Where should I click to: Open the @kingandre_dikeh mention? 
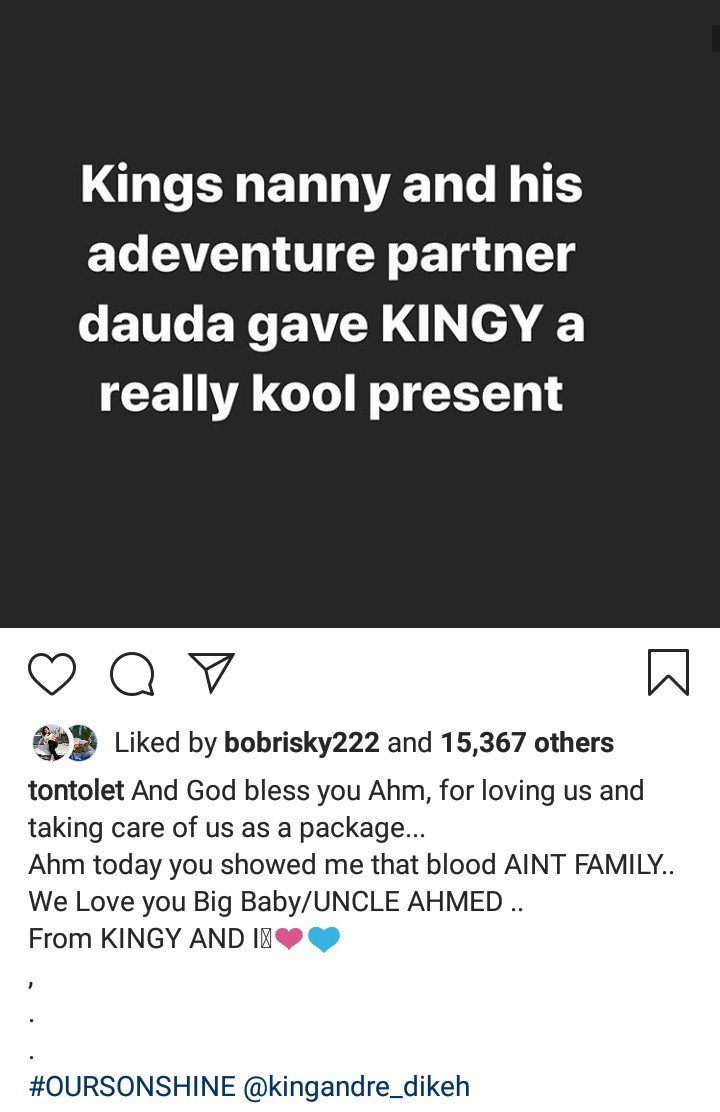click(x=356, y=1087)
